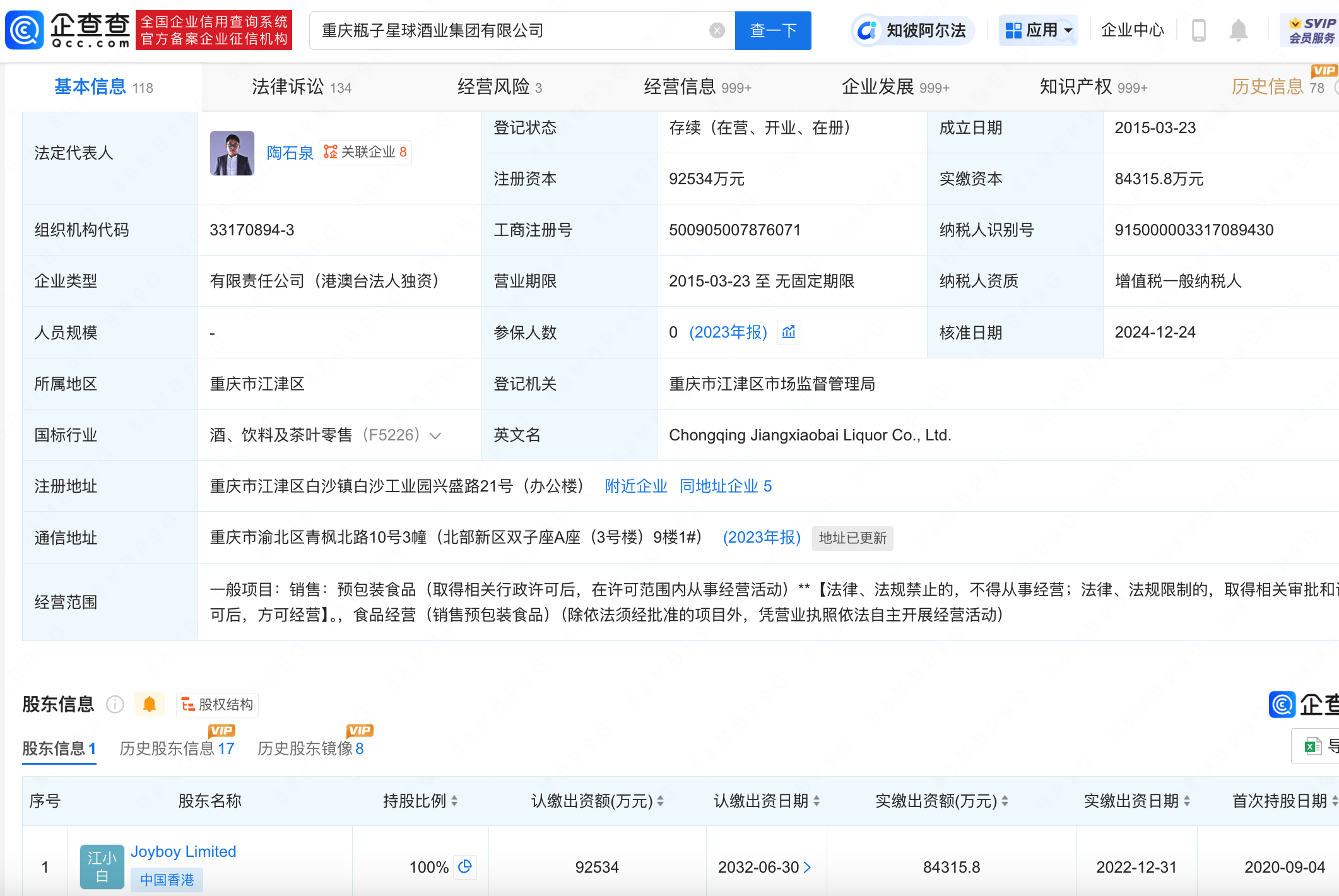Switch to 法律诉讼 tab
The width and height of the screenshot is (1339, 896).
(x=302, y=87)
